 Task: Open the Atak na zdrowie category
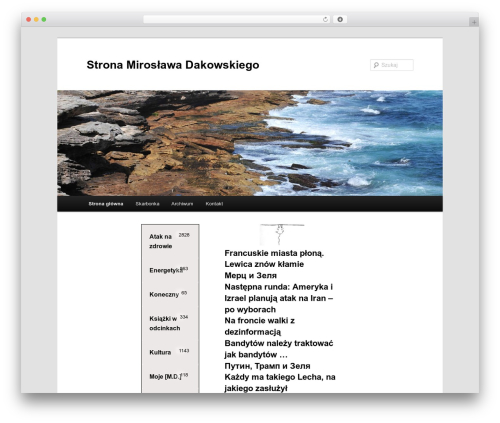pyautogui.click(x=161, y=241)
